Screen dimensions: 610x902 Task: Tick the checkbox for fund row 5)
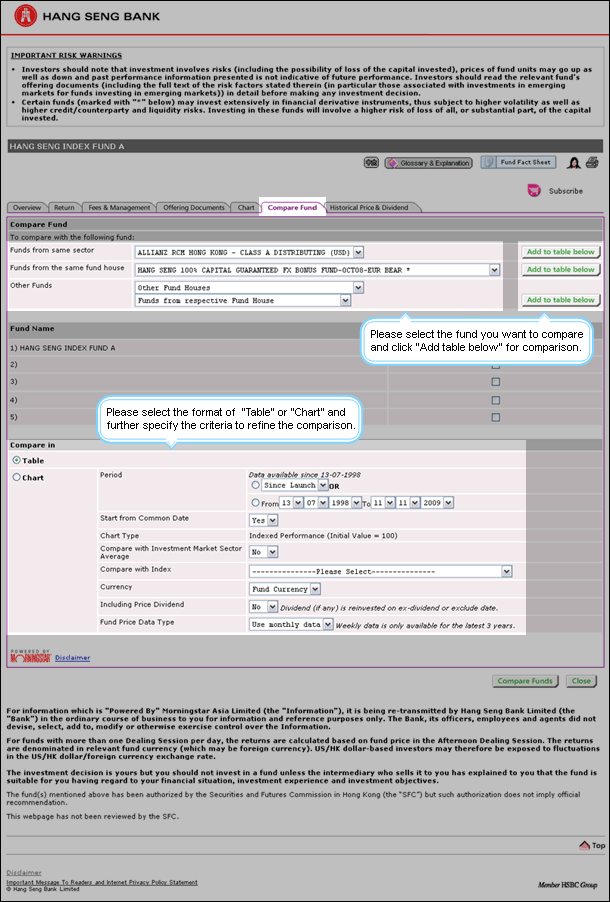click(x=495, y=417)
